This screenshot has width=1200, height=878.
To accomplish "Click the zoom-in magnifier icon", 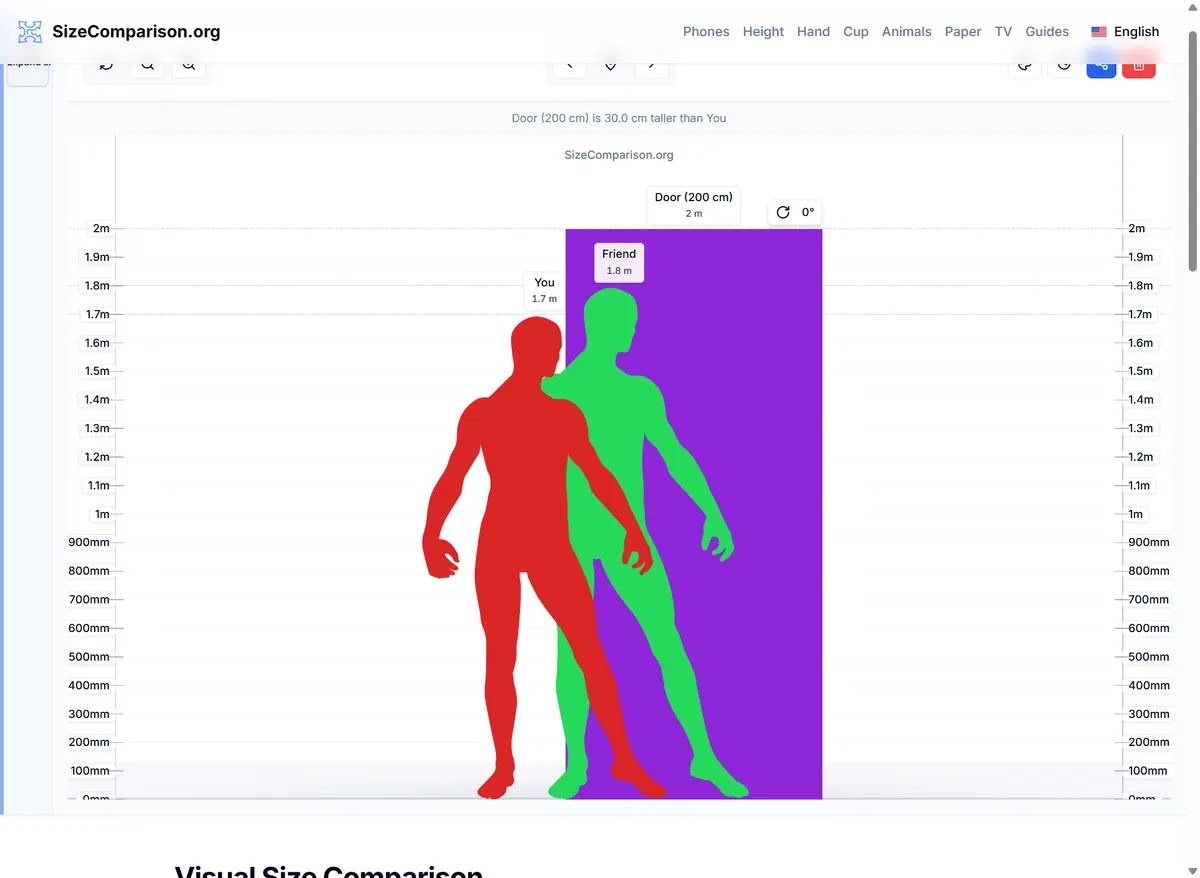I will (188, 66).
